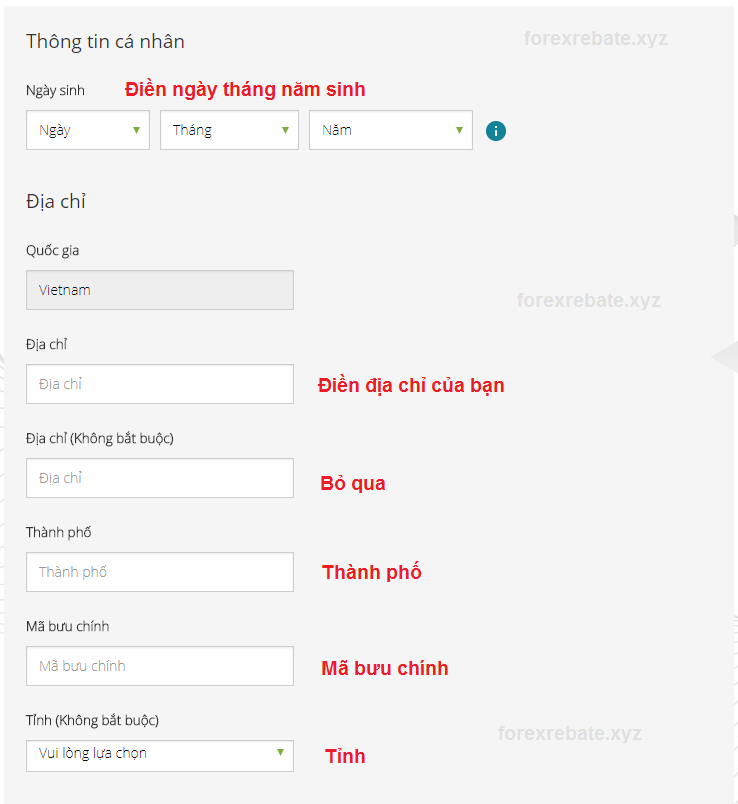Click the 'Địa chỉ (Không bắt buộc)' label

coord(100,438)
